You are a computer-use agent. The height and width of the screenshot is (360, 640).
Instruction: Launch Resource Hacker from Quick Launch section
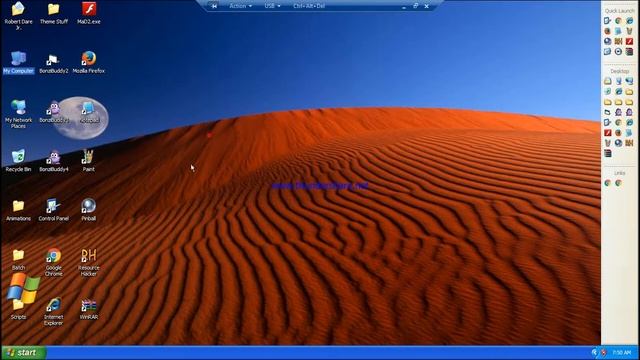coord(618,41)
